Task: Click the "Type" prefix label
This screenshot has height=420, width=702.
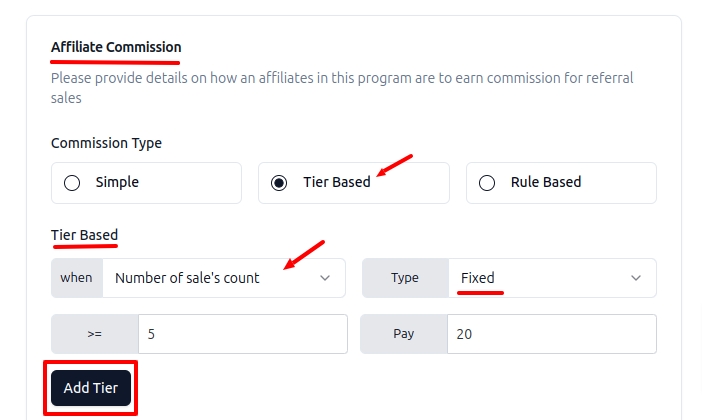Action: pyautogui.click(x=404, y=278)
